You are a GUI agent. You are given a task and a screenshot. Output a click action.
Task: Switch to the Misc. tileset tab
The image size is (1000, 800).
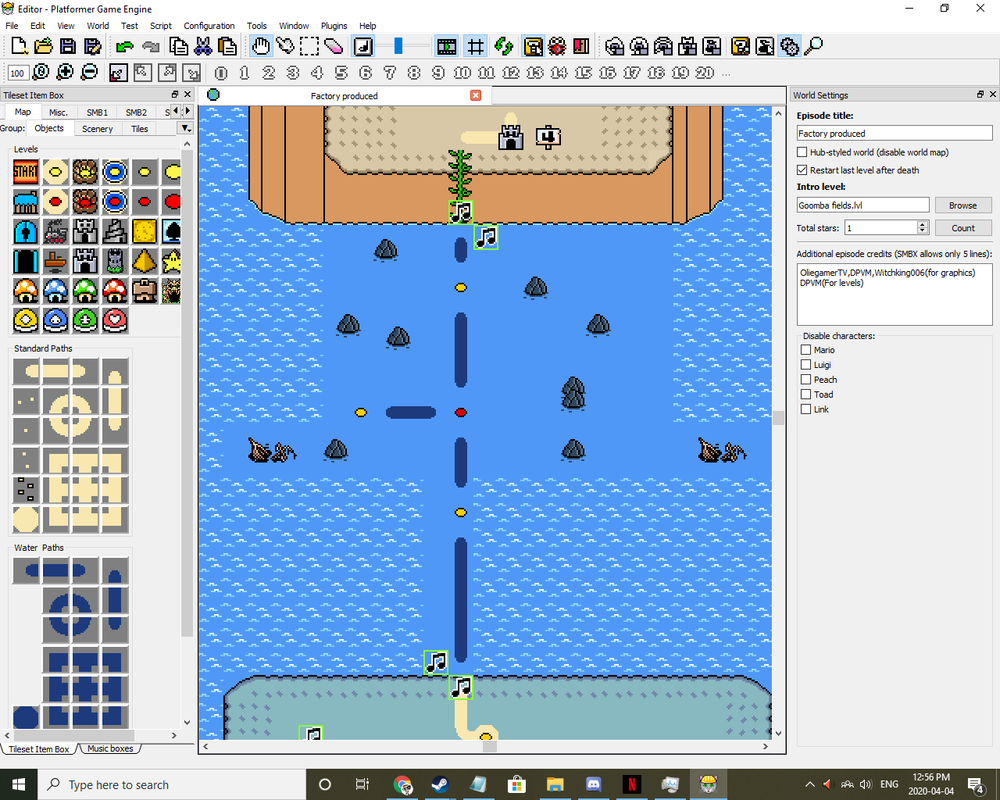pyautogui.click(x=58, y=112)
